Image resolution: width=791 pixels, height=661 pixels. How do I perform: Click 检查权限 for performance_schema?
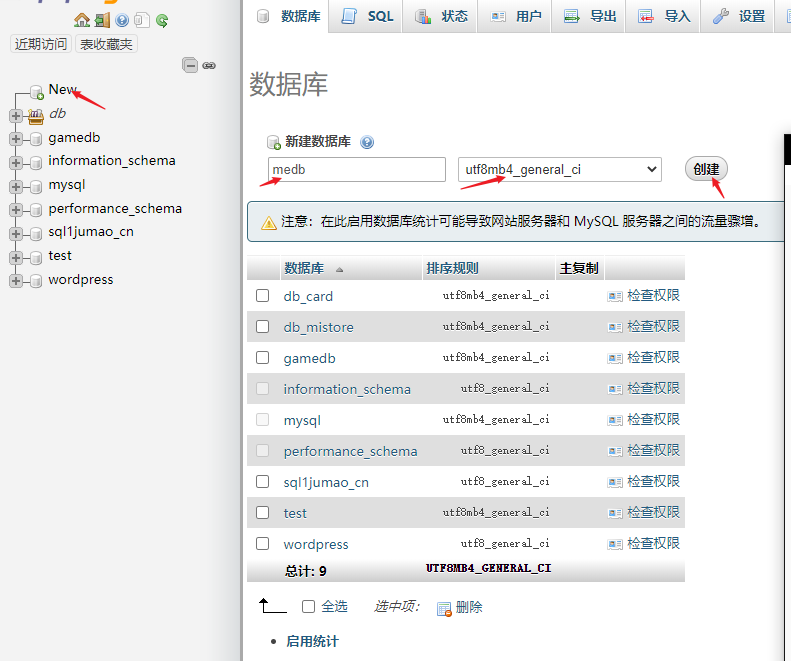click(653, 450)
